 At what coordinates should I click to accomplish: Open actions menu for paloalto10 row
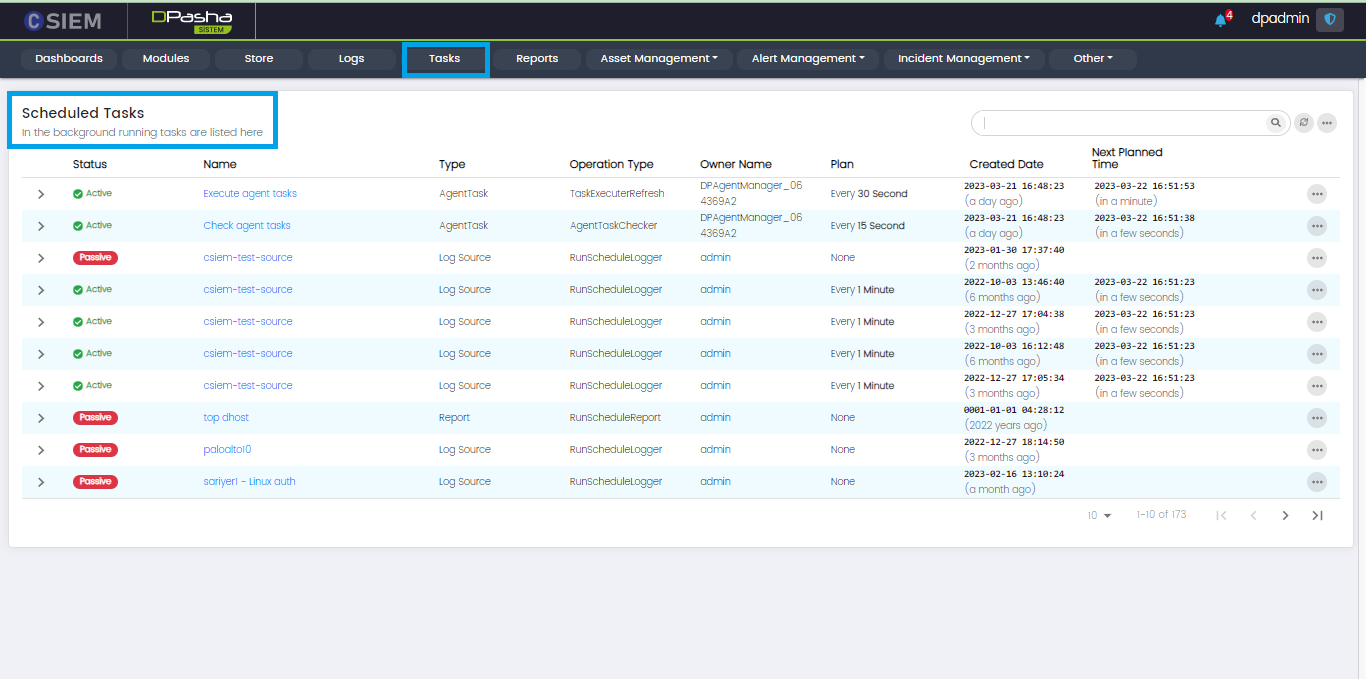click(1316, 450)
